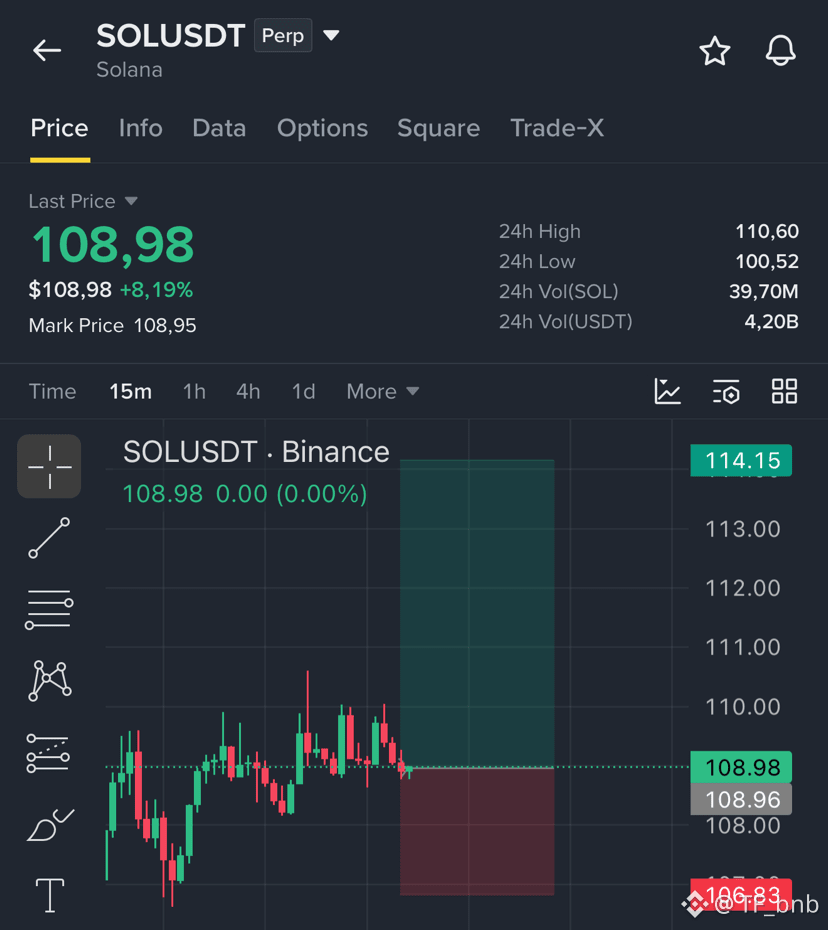828x930 pixels.
Task: Click the SOLUSDT symbol title
Action: coord(171,36)
